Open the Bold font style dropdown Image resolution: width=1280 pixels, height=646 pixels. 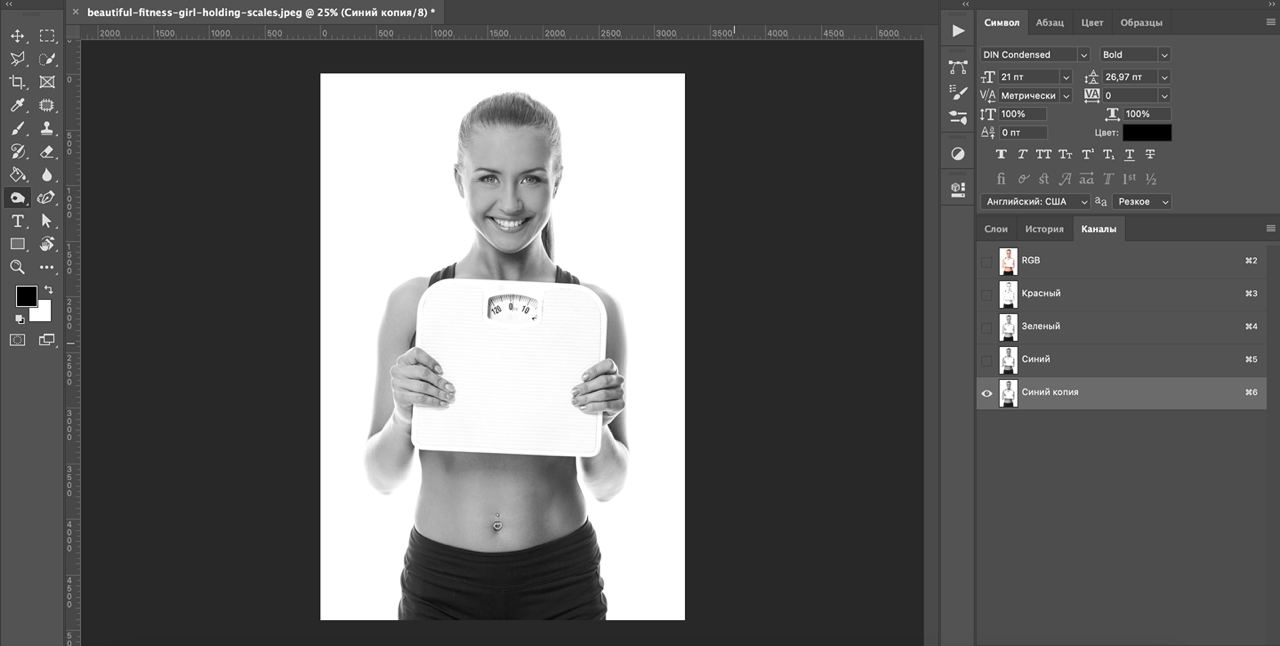coord(1164,55)
